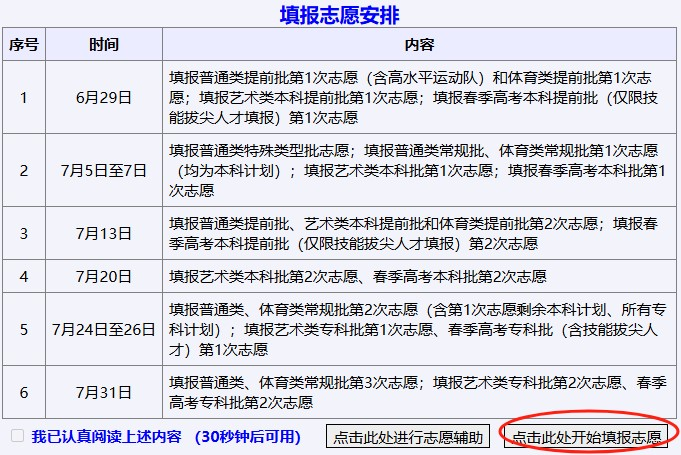Click the 7月24日至26日 date cell
The height and width of the screenshot is (455, 681).
(103, 328)
